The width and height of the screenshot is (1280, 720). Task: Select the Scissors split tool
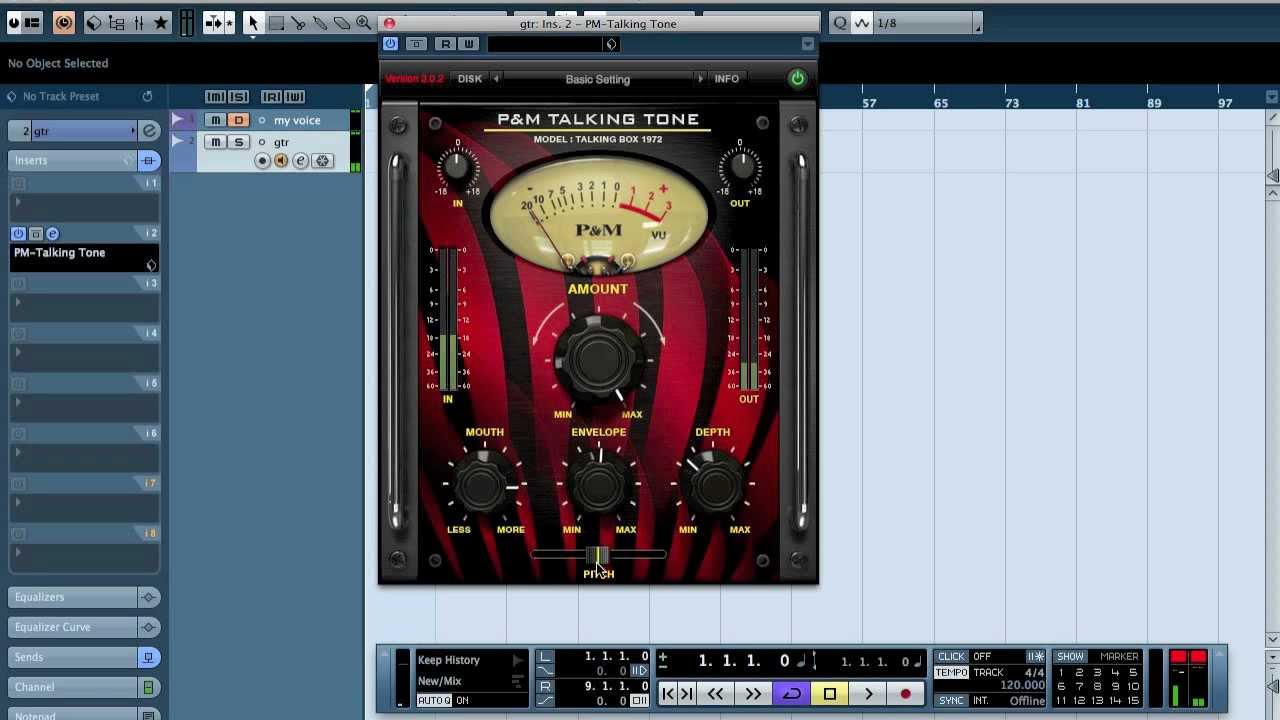coord(298,23)
